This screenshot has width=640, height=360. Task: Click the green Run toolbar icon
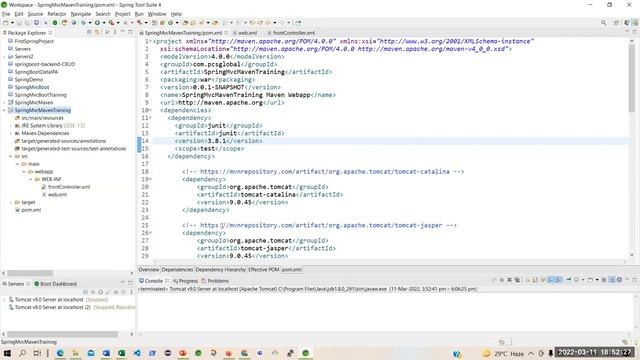[97, 23]
